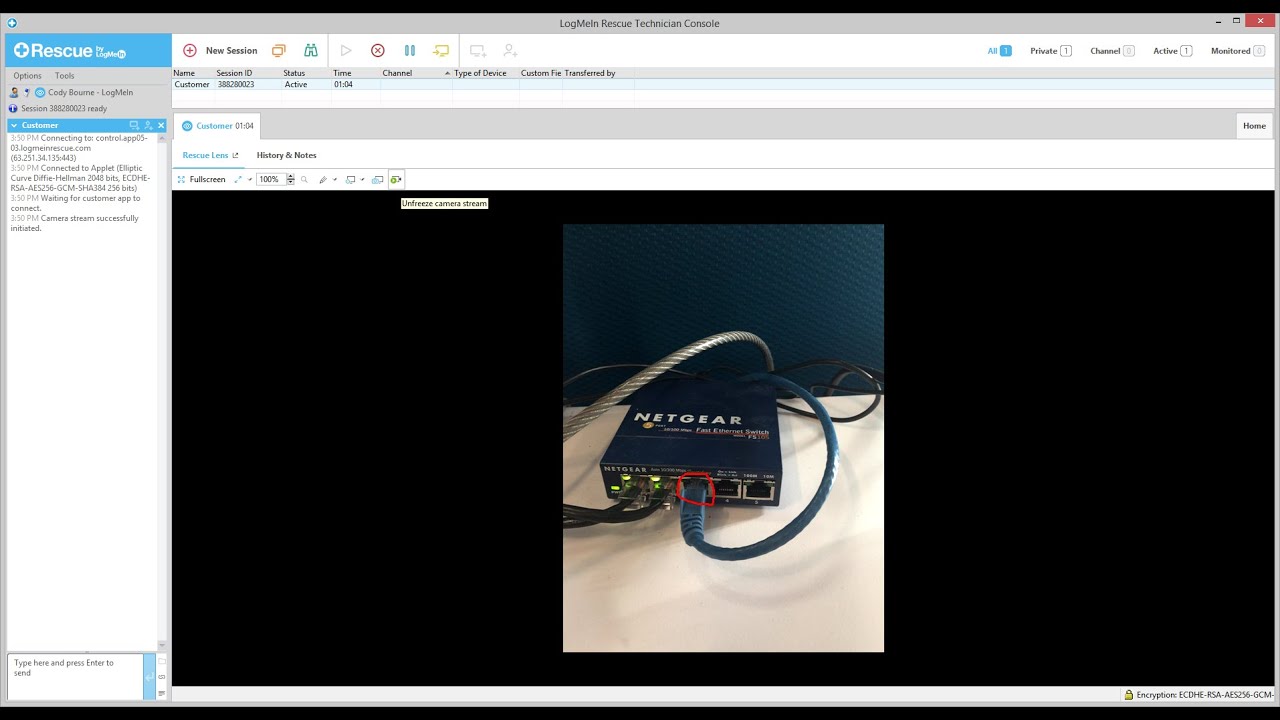The width and height of the screenshot is (1280, 720).
Task: Click chat log scrollbar down arrow
Action: pos(162,646)
